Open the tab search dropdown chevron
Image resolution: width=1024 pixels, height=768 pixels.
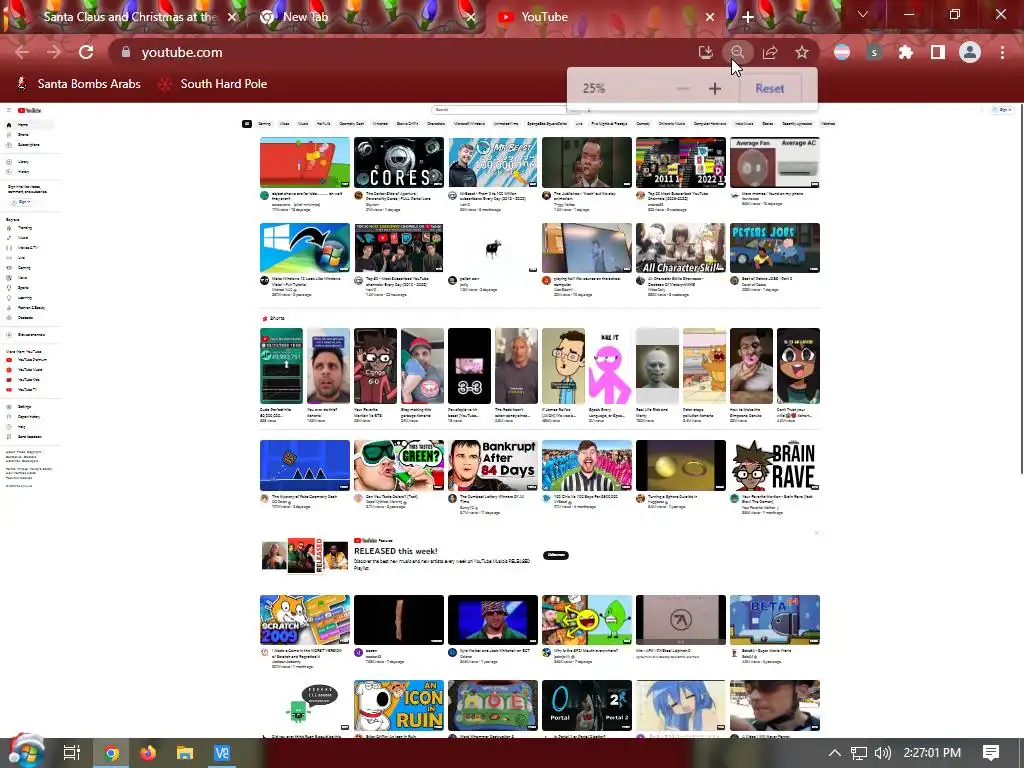pyautogui.click(x=863, y=14)
